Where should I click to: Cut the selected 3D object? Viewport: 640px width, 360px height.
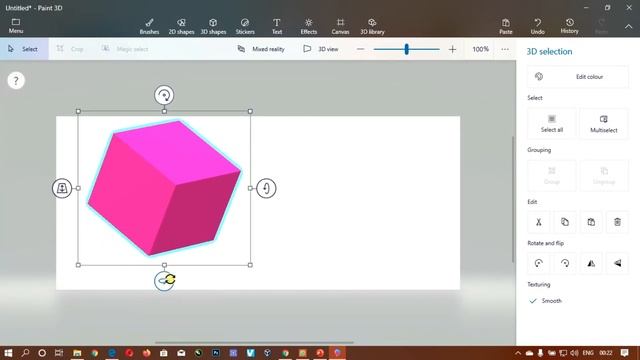tap(539, 222)
